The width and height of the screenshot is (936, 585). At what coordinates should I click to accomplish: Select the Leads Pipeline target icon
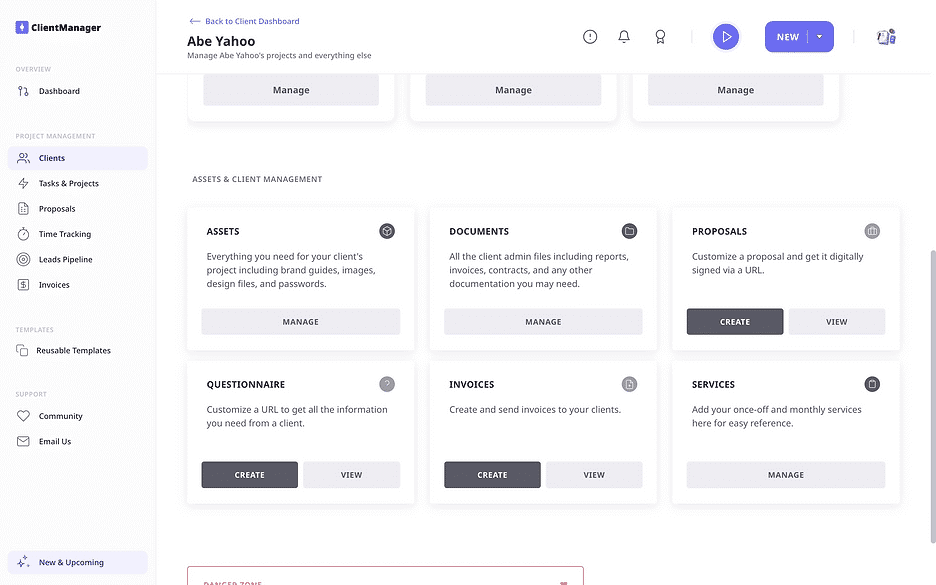coord(21,258)
